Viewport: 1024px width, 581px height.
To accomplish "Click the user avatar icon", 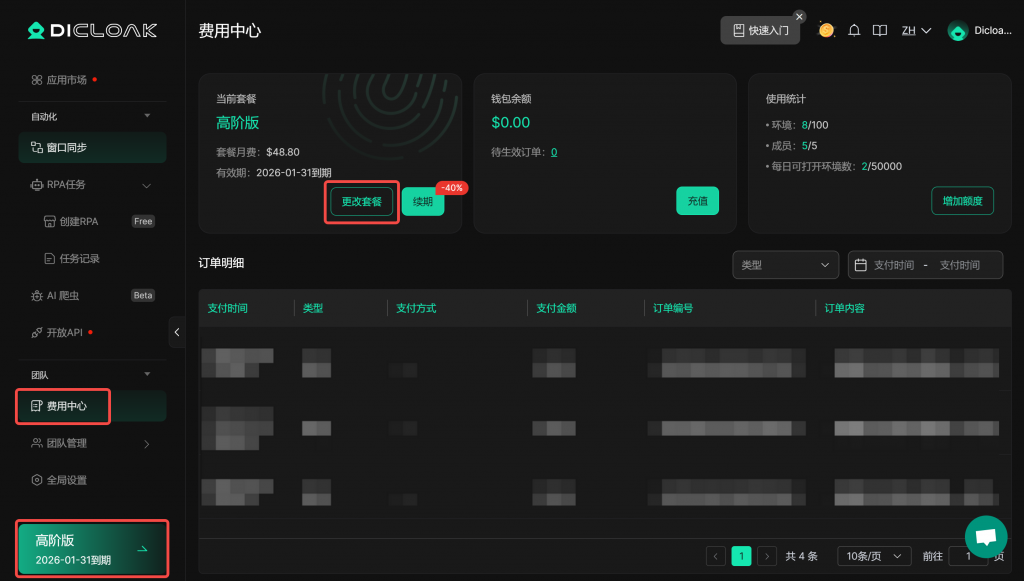I will (957, 31).
